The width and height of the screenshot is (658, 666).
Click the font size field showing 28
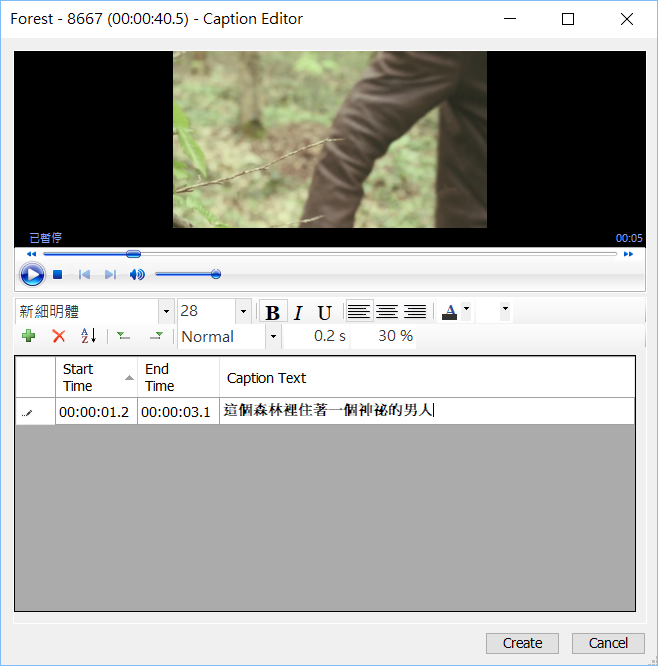[x=206, y=311]
